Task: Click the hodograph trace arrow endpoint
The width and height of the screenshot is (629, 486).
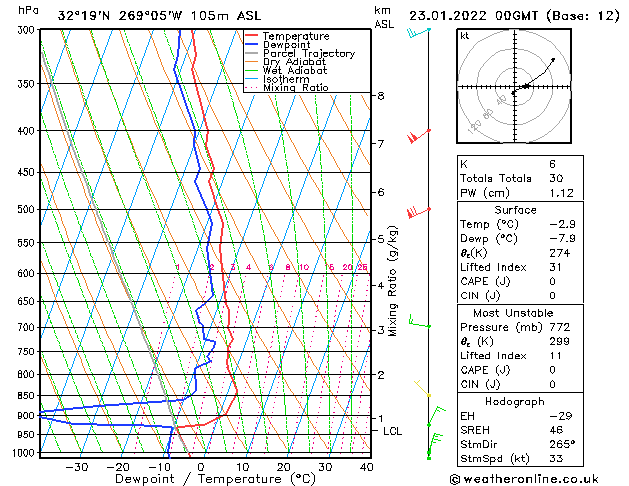Action: (x=553, y=59)
